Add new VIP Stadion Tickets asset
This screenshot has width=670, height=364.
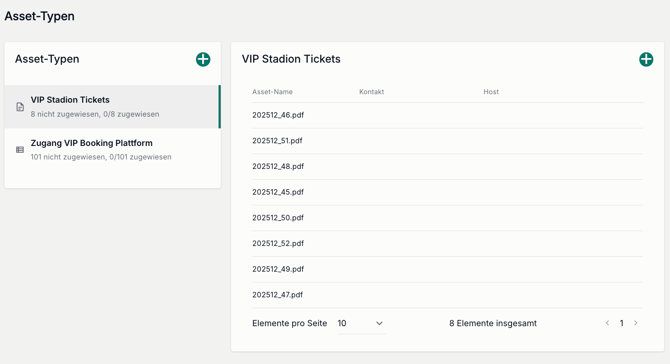click(x=646, y=59)
